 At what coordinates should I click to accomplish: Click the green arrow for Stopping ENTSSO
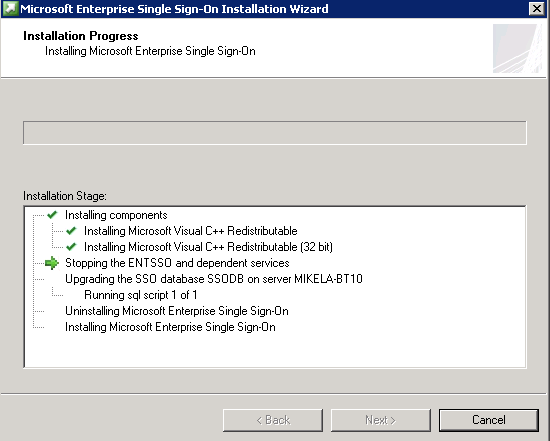pos(52,263)
